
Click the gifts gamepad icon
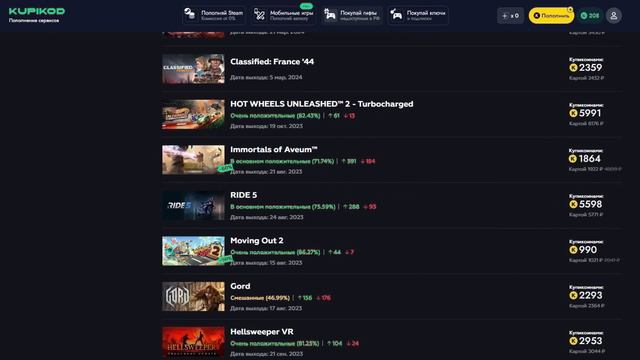pos(330,15)
